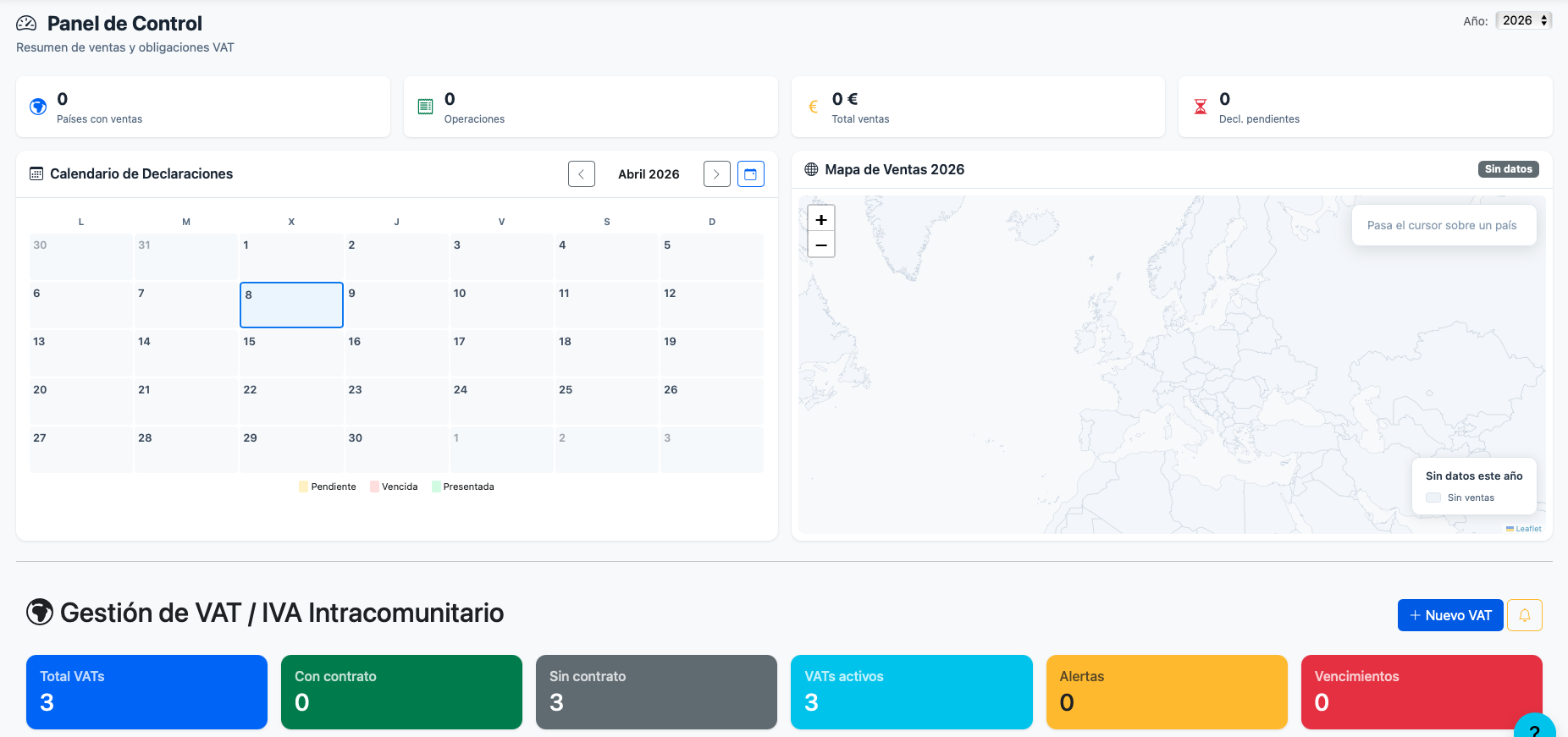The height and width of the screenshot is (737, 1568).
Task: Click the previous month arrow in calendar
Action: 581,174
